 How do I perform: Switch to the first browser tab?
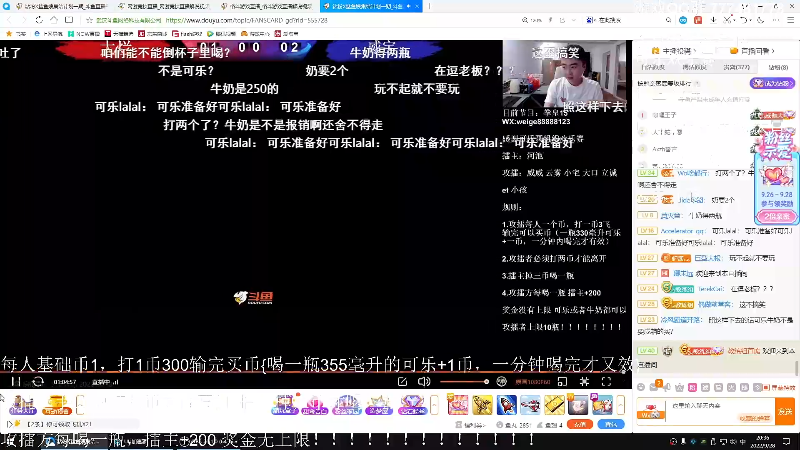61,6
